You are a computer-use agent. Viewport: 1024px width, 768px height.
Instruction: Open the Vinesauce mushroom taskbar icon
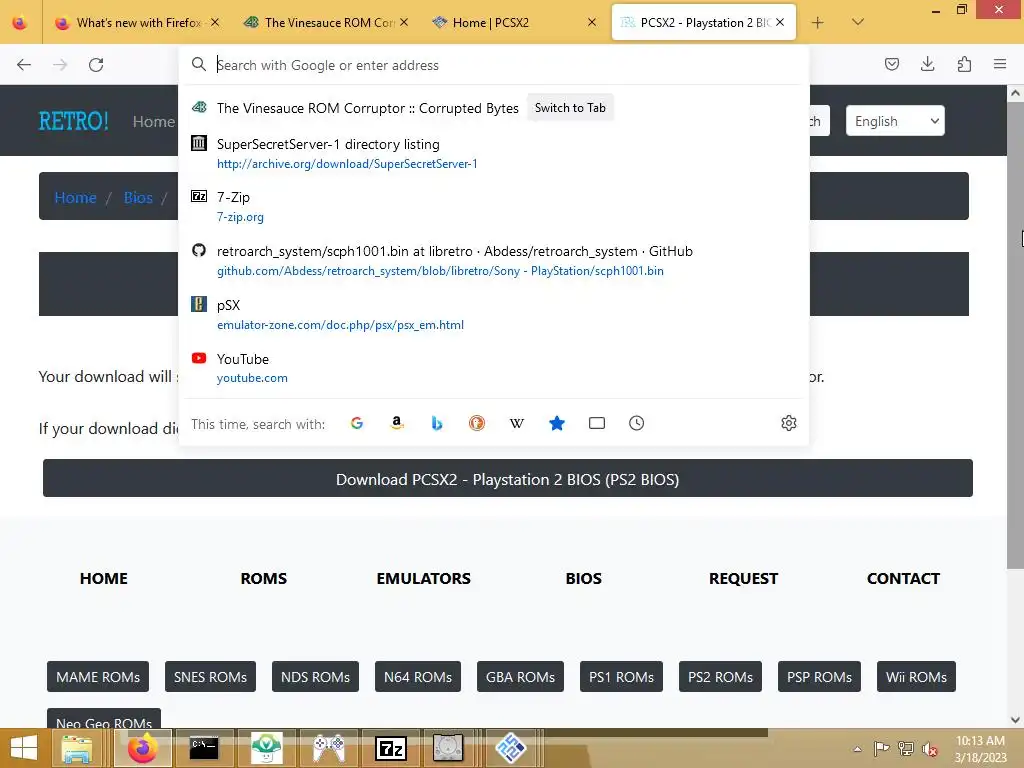266,748
